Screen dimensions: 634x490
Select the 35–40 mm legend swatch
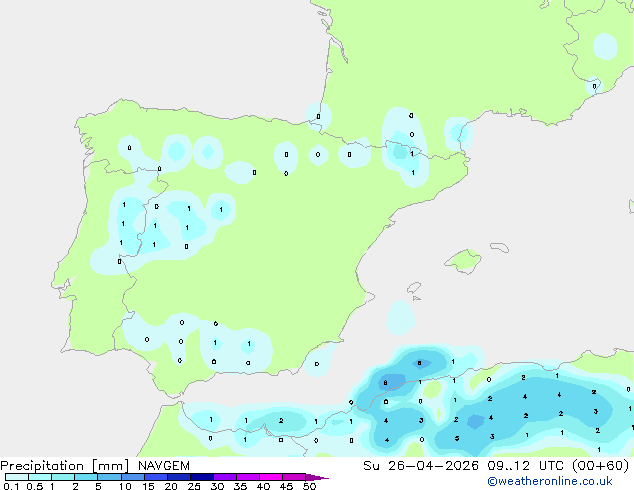247,477
